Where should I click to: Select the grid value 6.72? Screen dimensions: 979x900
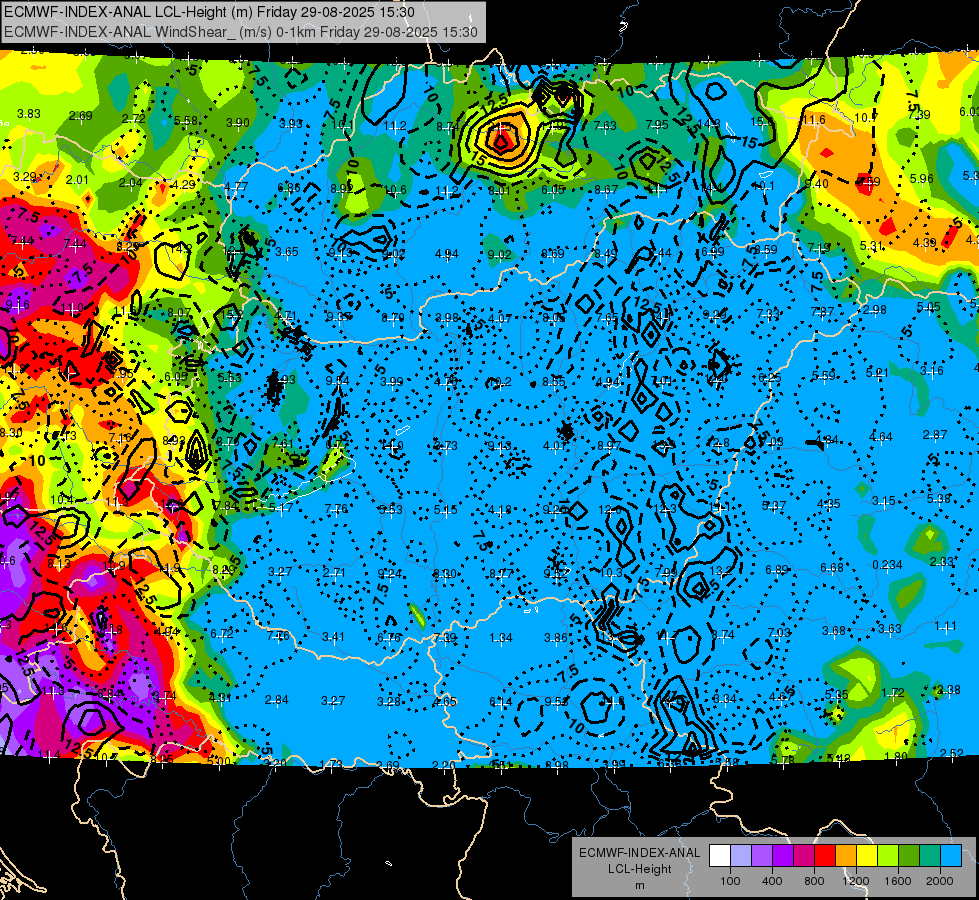click(x=222, y=633)
